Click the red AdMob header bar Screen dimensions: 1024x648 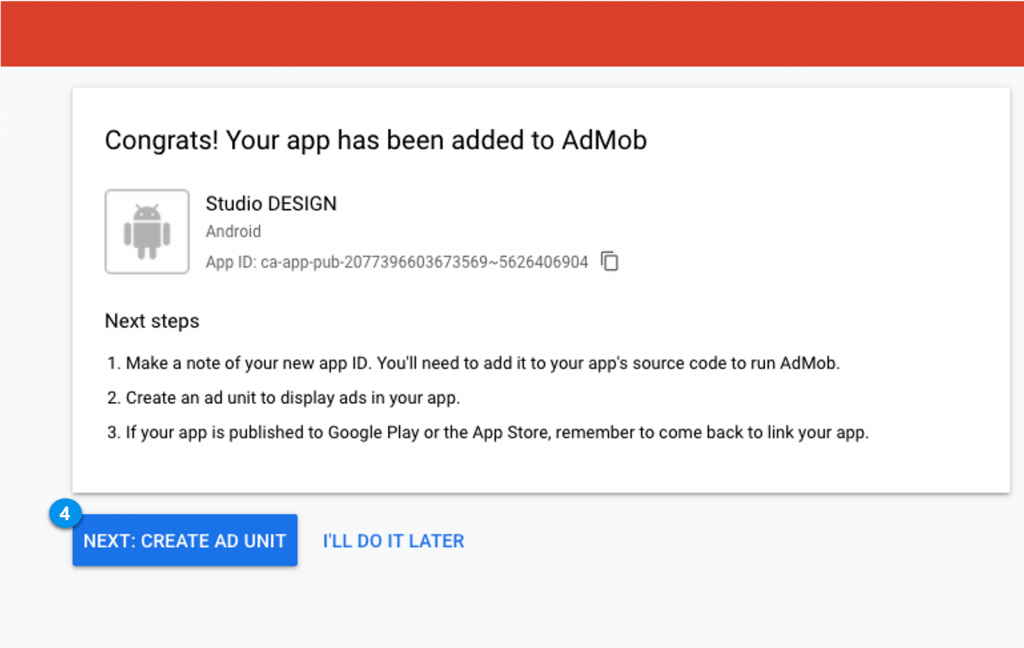pyautogui.click(x=512, y=32)
